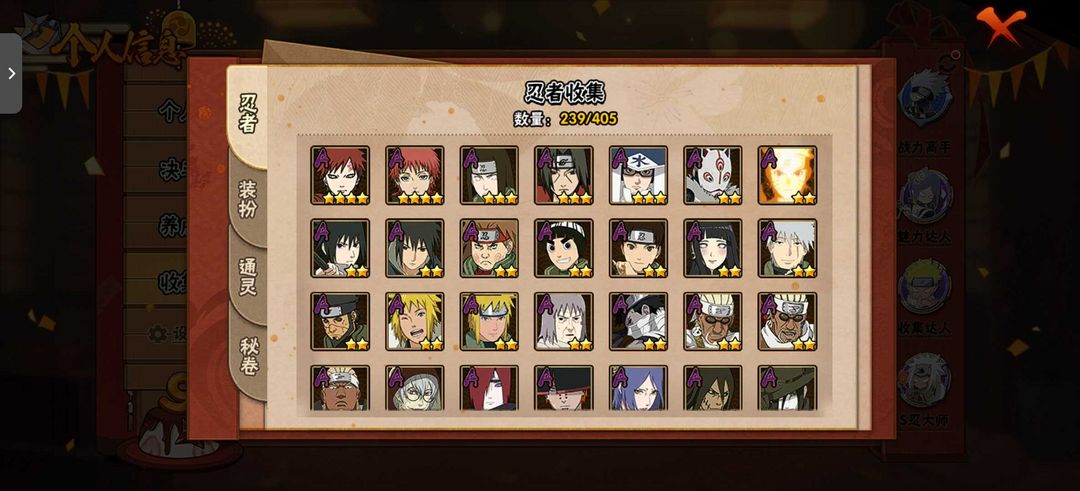Select glowing orange chakra mode Naruto portrait
The image size is (1080, 491).
(787, 175)
